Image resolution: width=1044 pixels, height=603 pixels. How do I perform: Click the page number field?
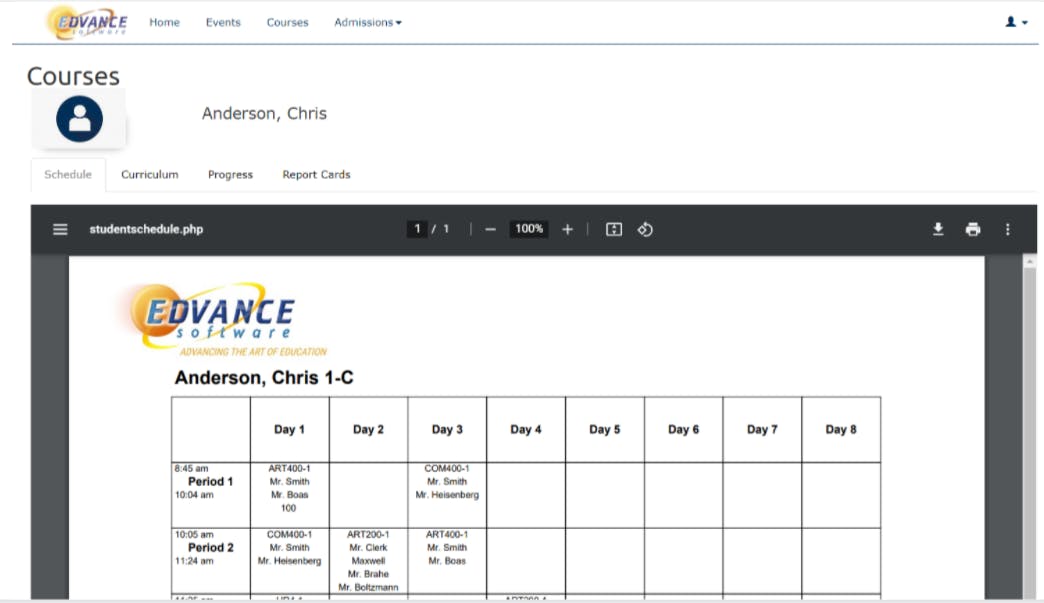click(x=417, y=229)
